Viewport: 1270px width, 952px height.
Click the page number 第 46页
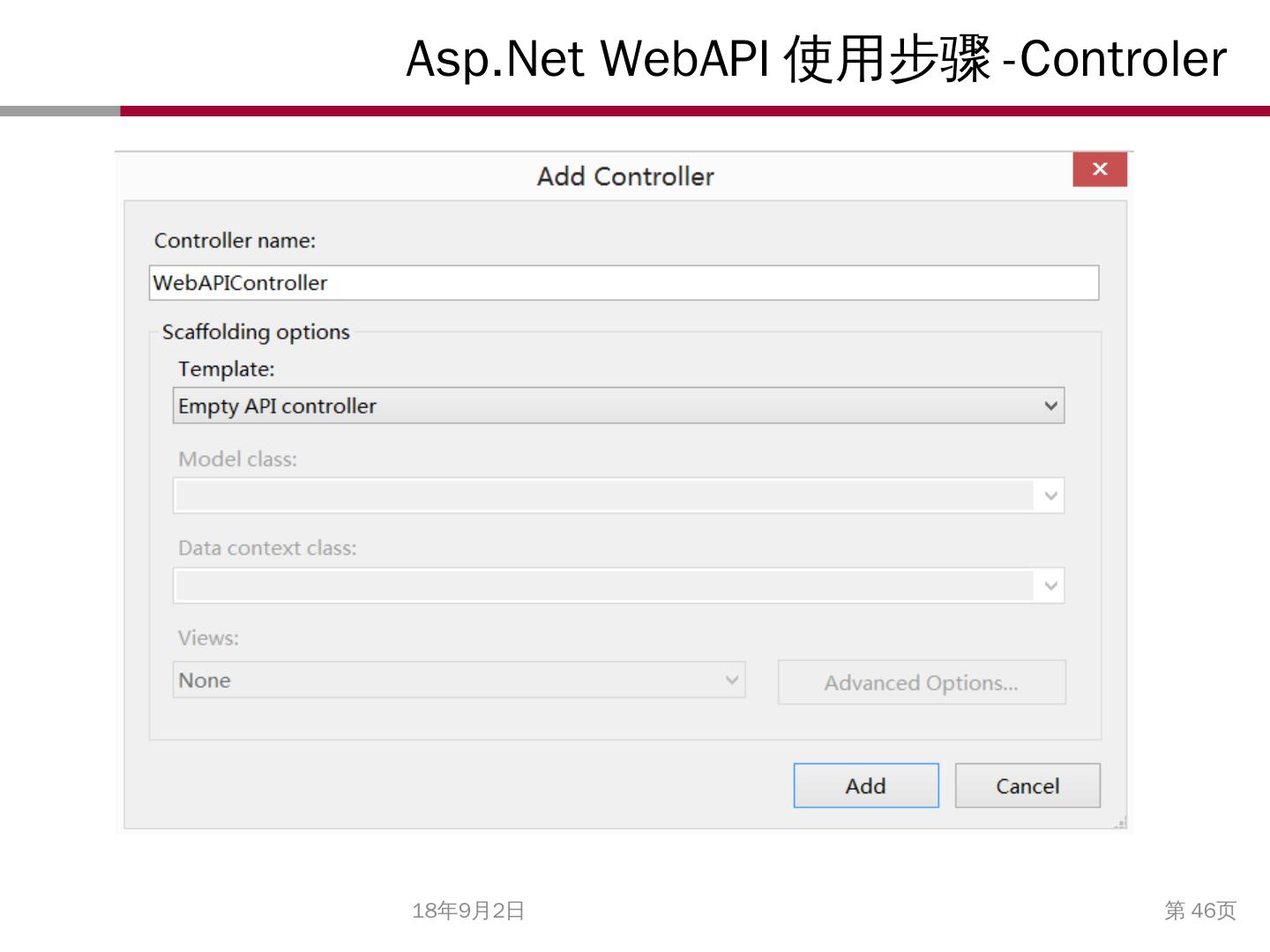click(1200, 911)
